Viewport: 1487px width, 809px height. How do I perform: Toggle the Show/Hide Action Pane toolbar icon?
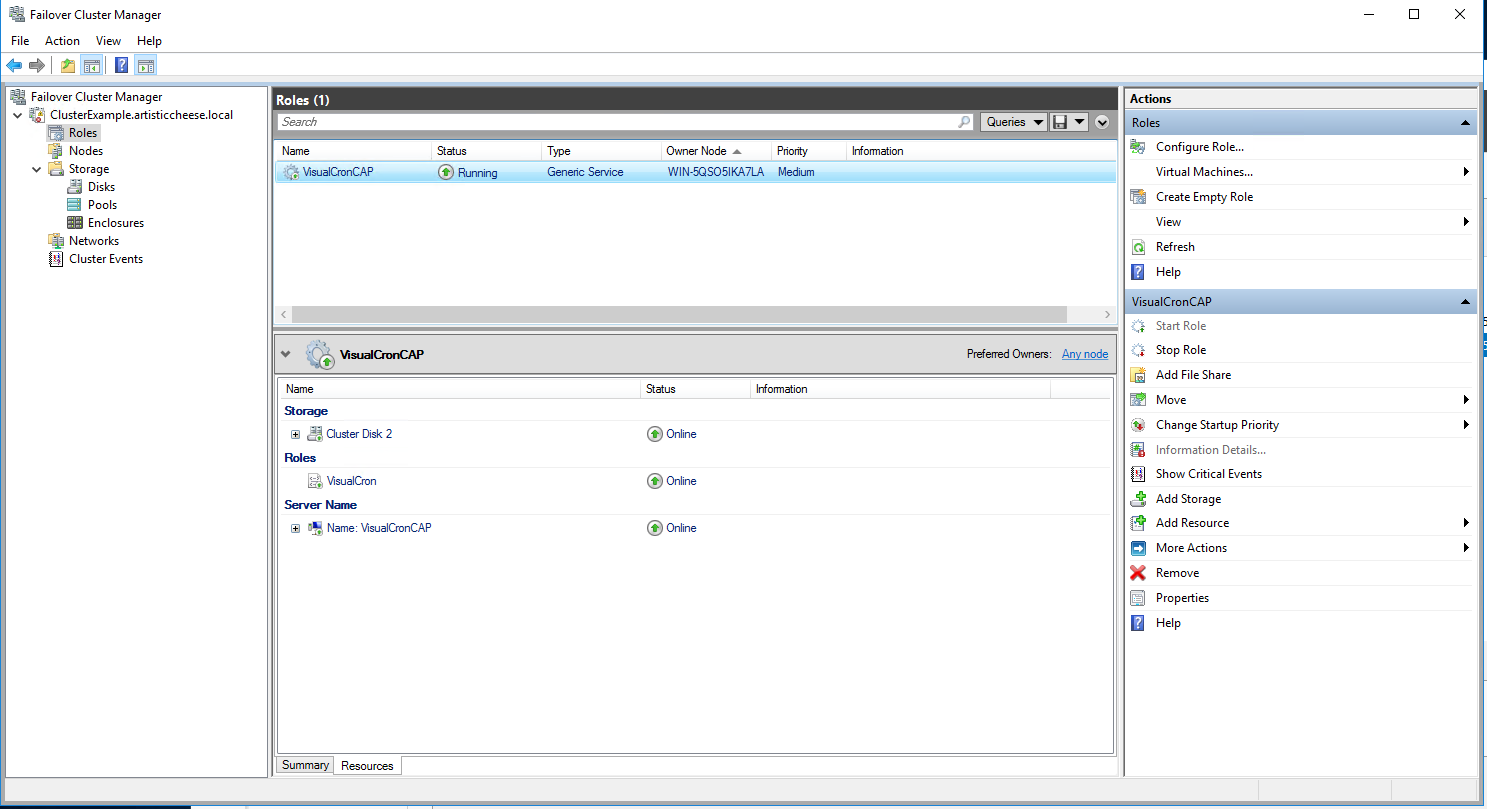146,66
